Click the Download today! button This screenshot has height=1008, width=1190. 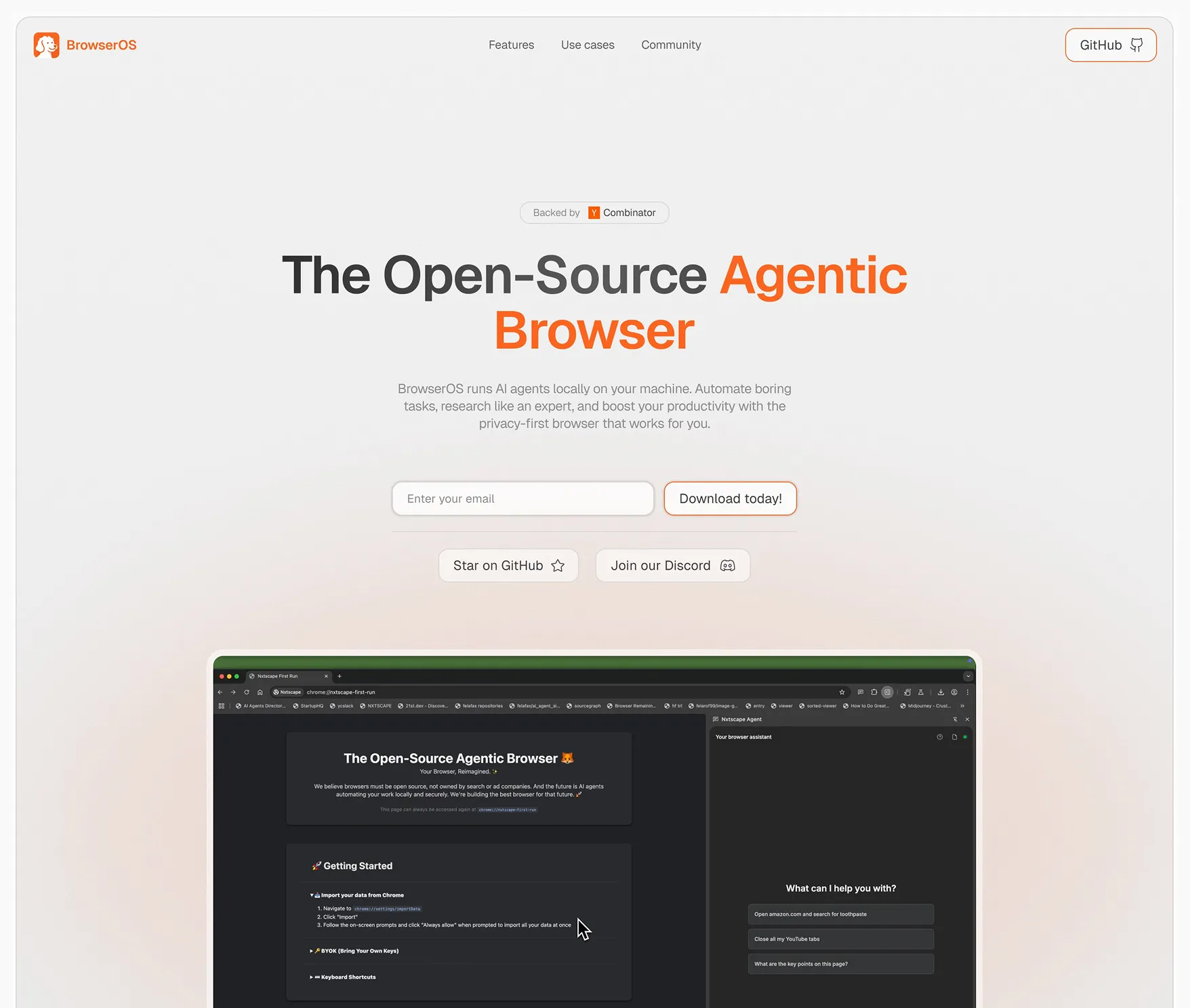[731, 499]
